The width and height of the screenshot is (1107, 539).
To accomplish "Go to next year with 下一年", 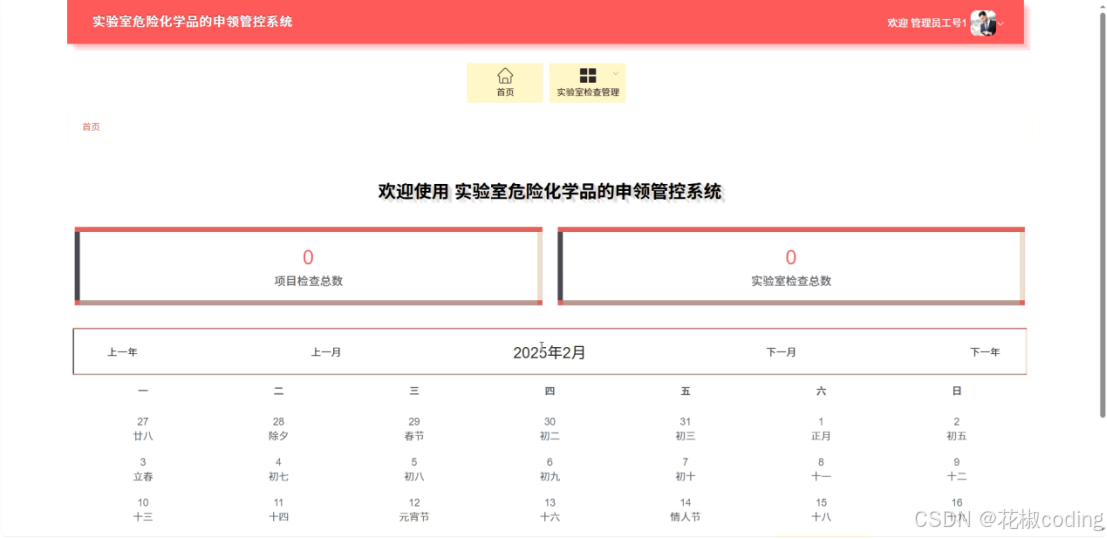I will pyautogui.click(x=984, y=352).
